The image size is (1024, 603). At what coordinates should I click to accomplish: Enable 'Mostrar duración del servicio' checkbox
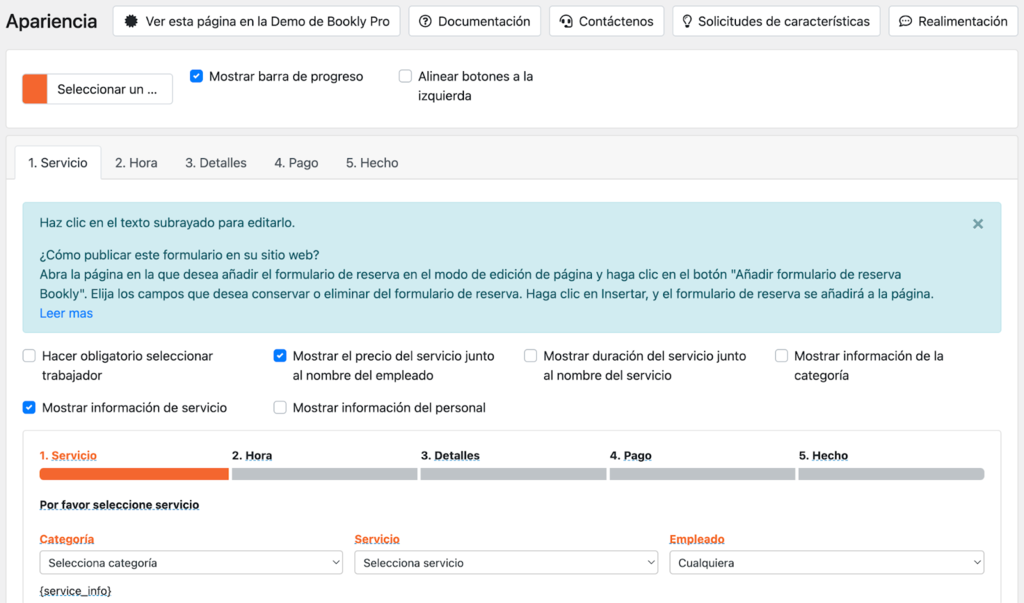point(530,355)
